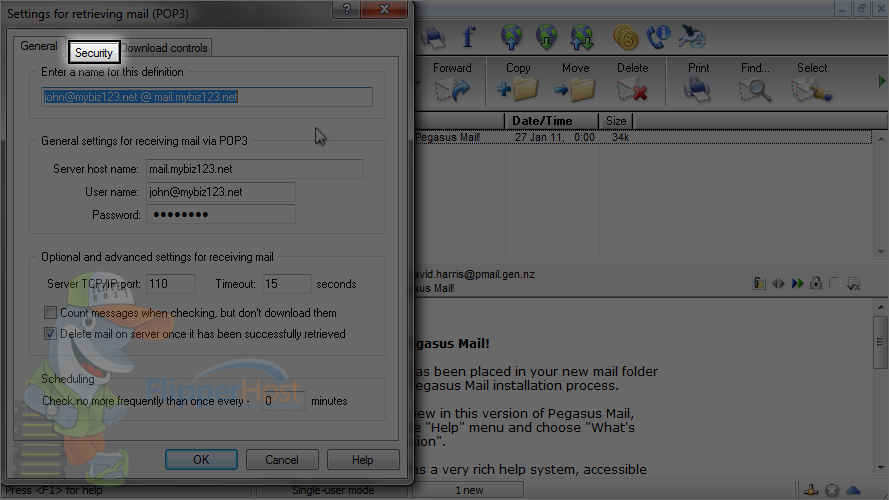Image resolution: width=889 pixels, height=500 pixels.
Task: Click the blue triangle status bar icon
Action: pos(853,490)
